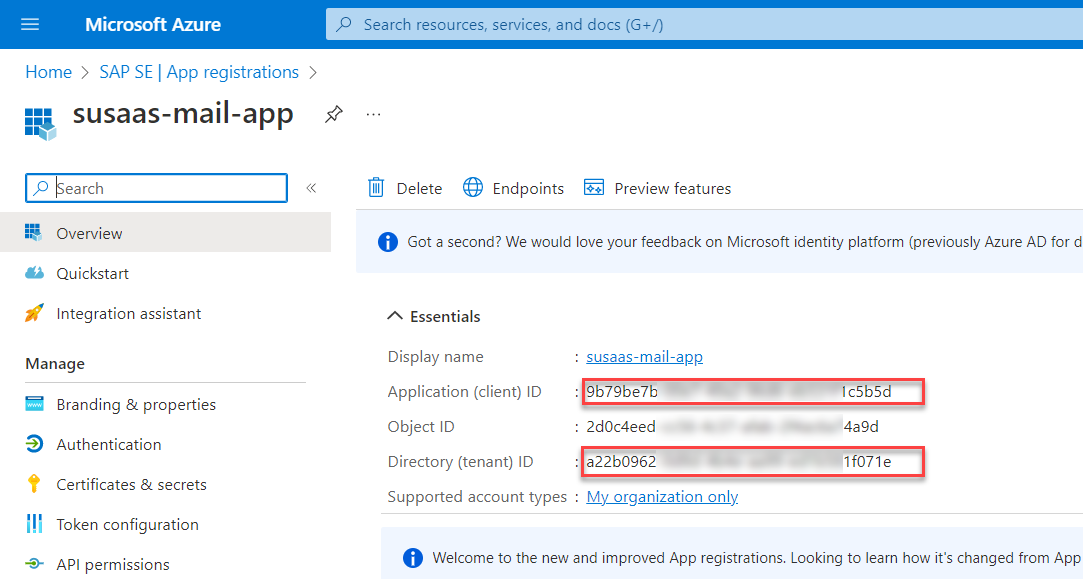
Task: Pin susaas-mail-app to dashboard
Action: [x=334, y=114]
